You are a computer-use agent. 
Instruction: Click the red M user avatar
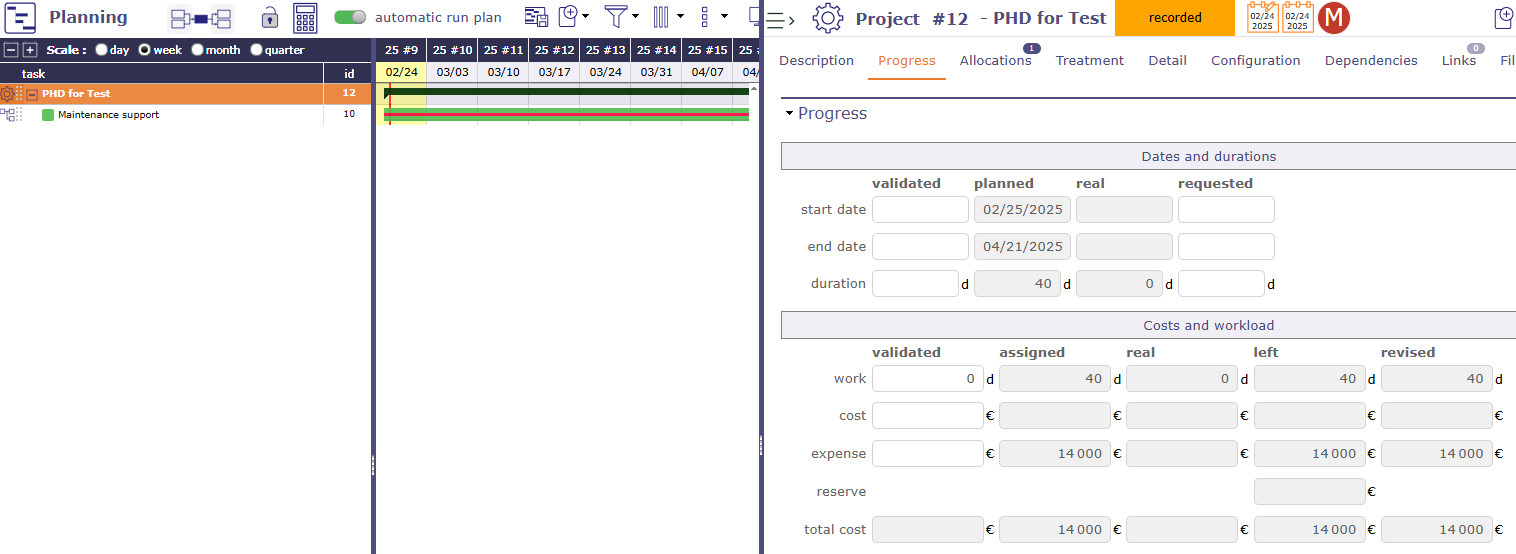point(1333,18)
